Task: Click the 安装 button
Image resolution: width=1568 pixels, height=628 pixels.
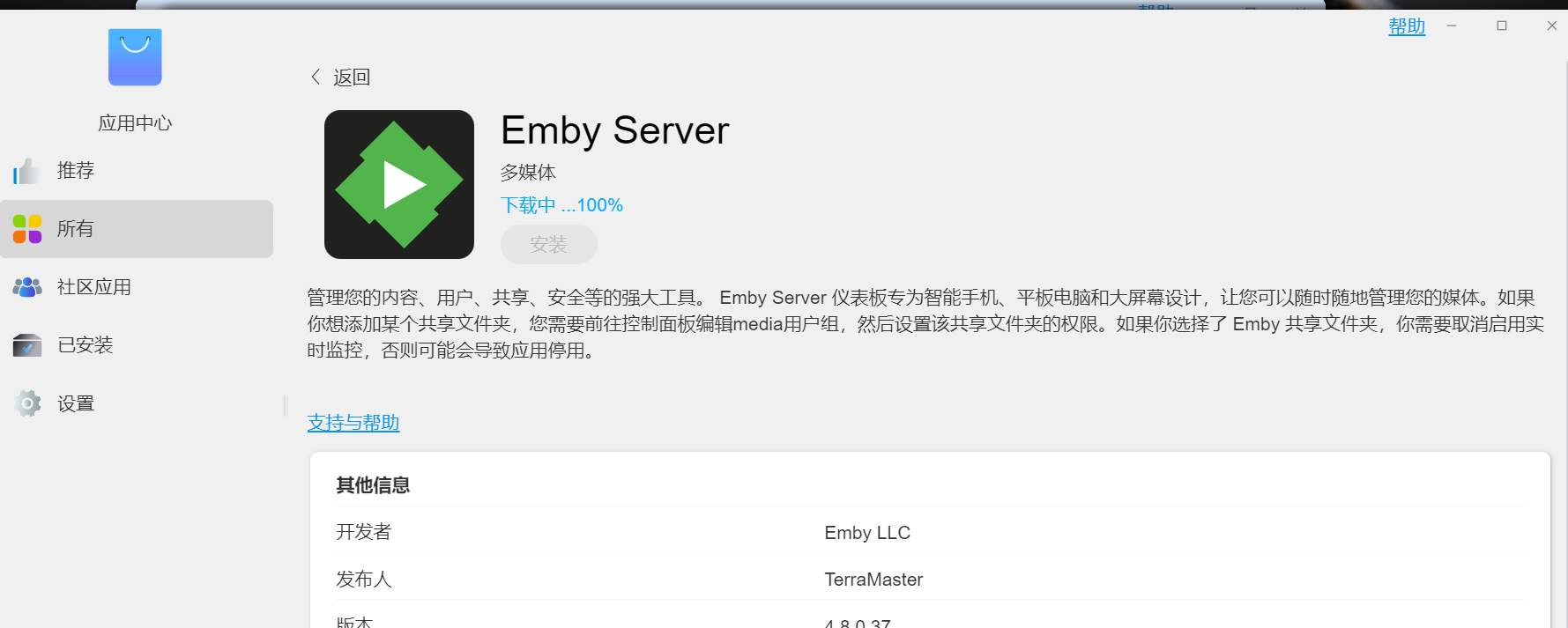Action: (549, 244)
